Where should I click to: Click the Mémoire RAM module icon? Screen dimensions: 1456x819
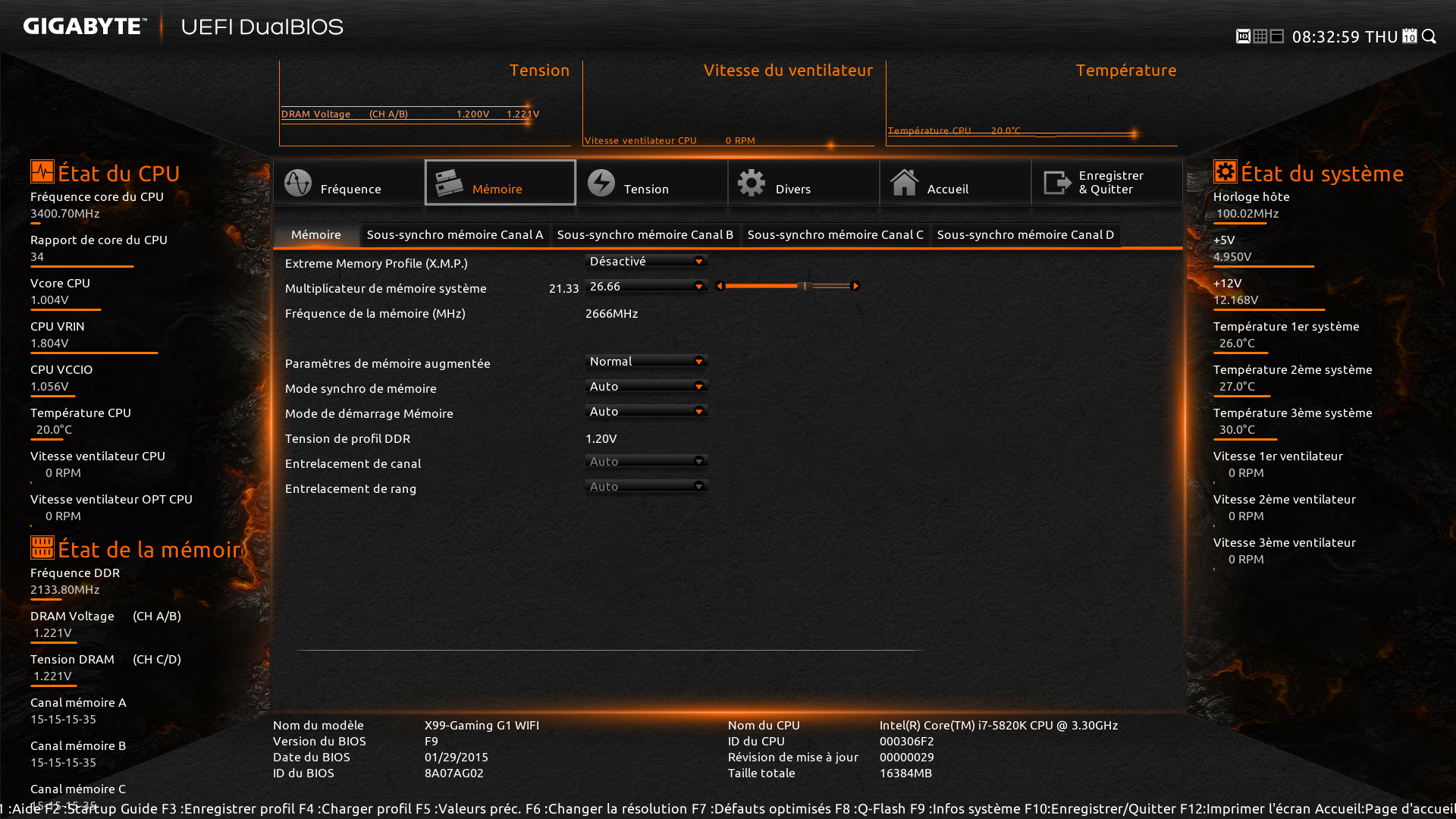(450, 183)
